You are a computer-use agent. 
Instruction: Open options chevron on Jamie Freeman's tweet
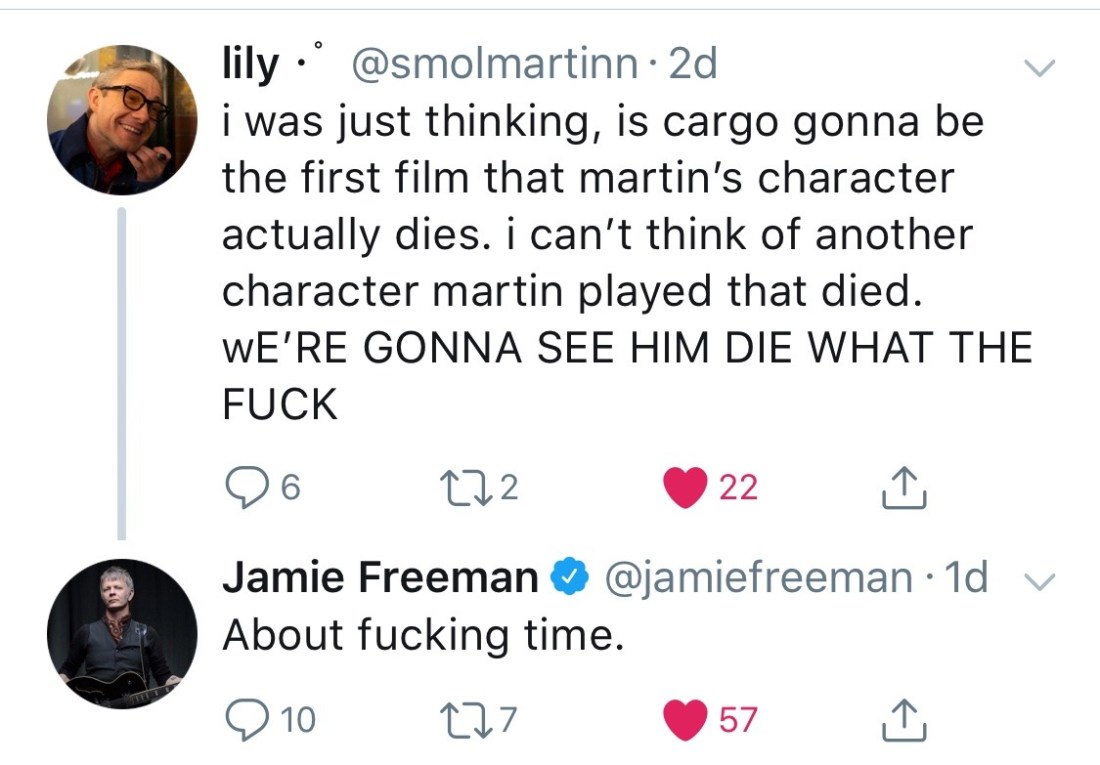[x=1040, y=580]
